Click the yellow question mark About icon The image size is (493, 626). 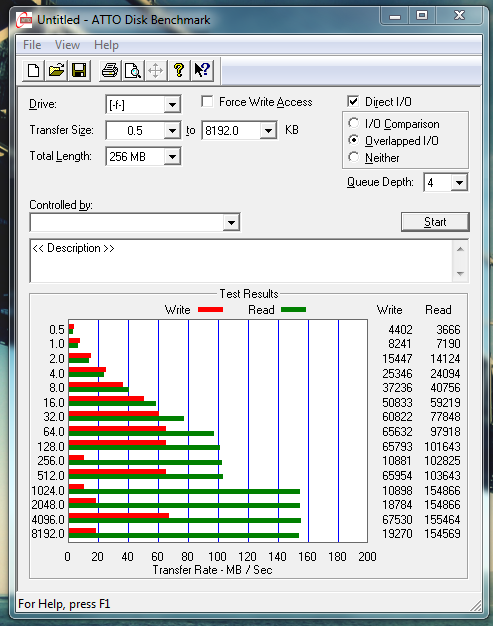pyautogui.click(x=179, y=71)
